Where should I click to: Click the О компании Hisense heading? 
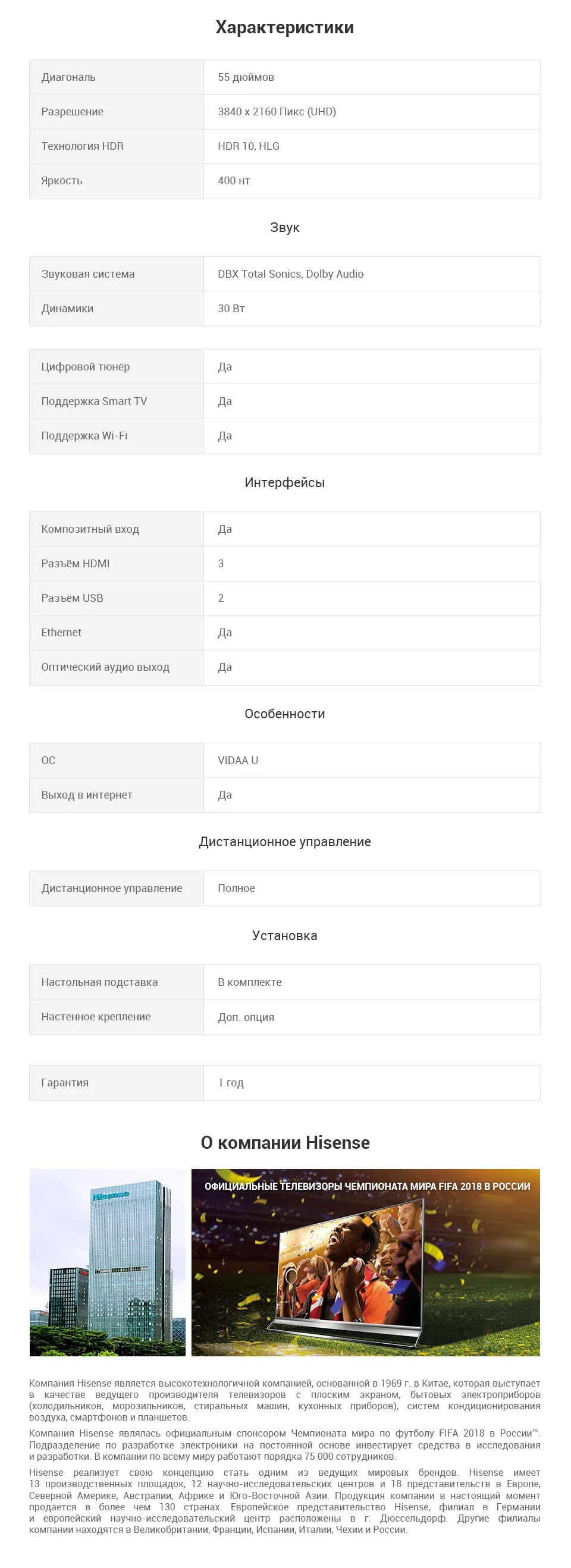point(285,1142)
